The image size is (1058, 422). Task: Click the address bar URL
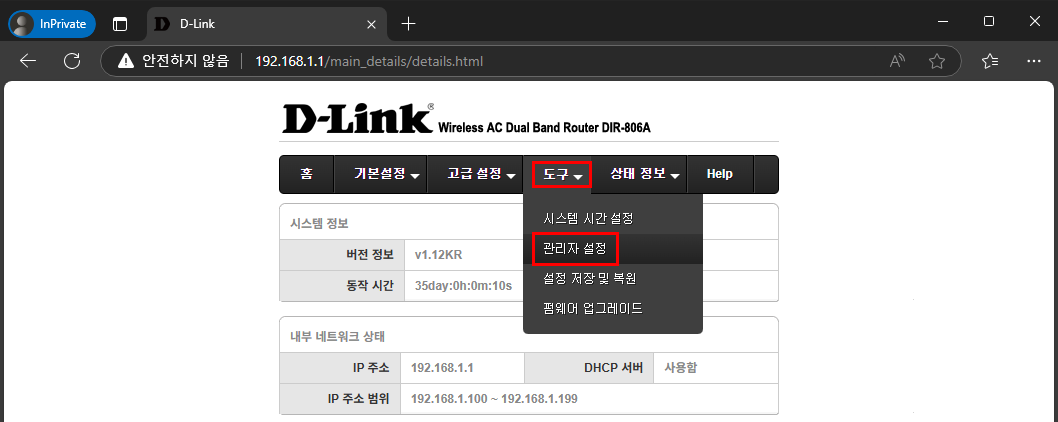pyautogui.click(x=368, y=61)
